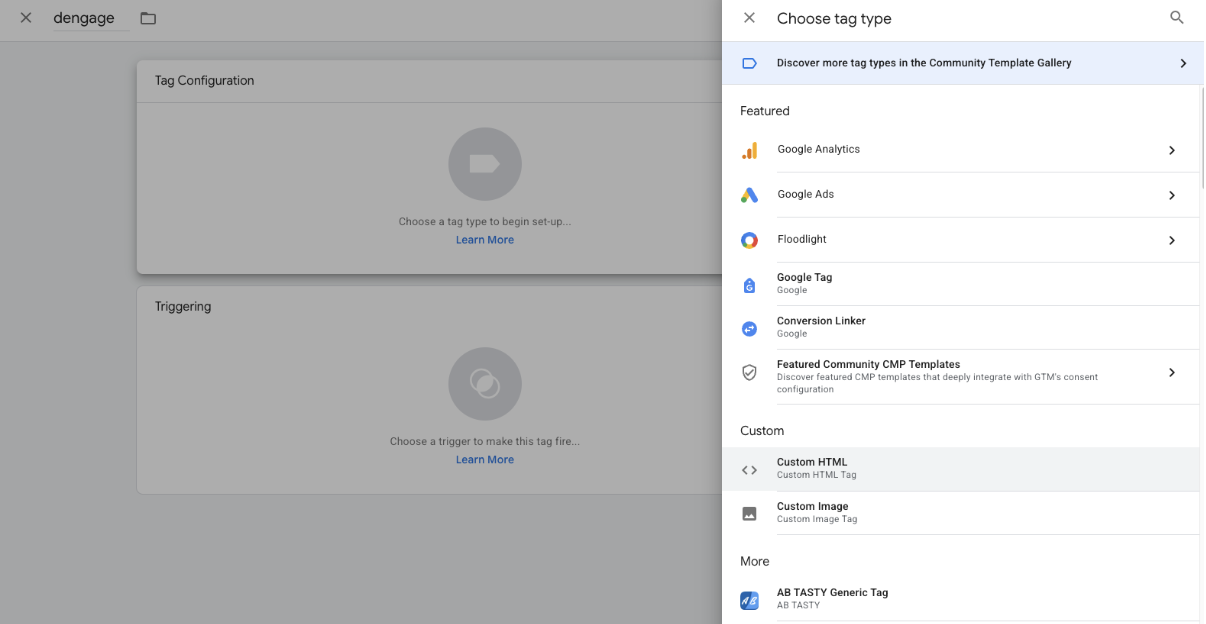Open Discover more tag types banner text

coord(924,63)
